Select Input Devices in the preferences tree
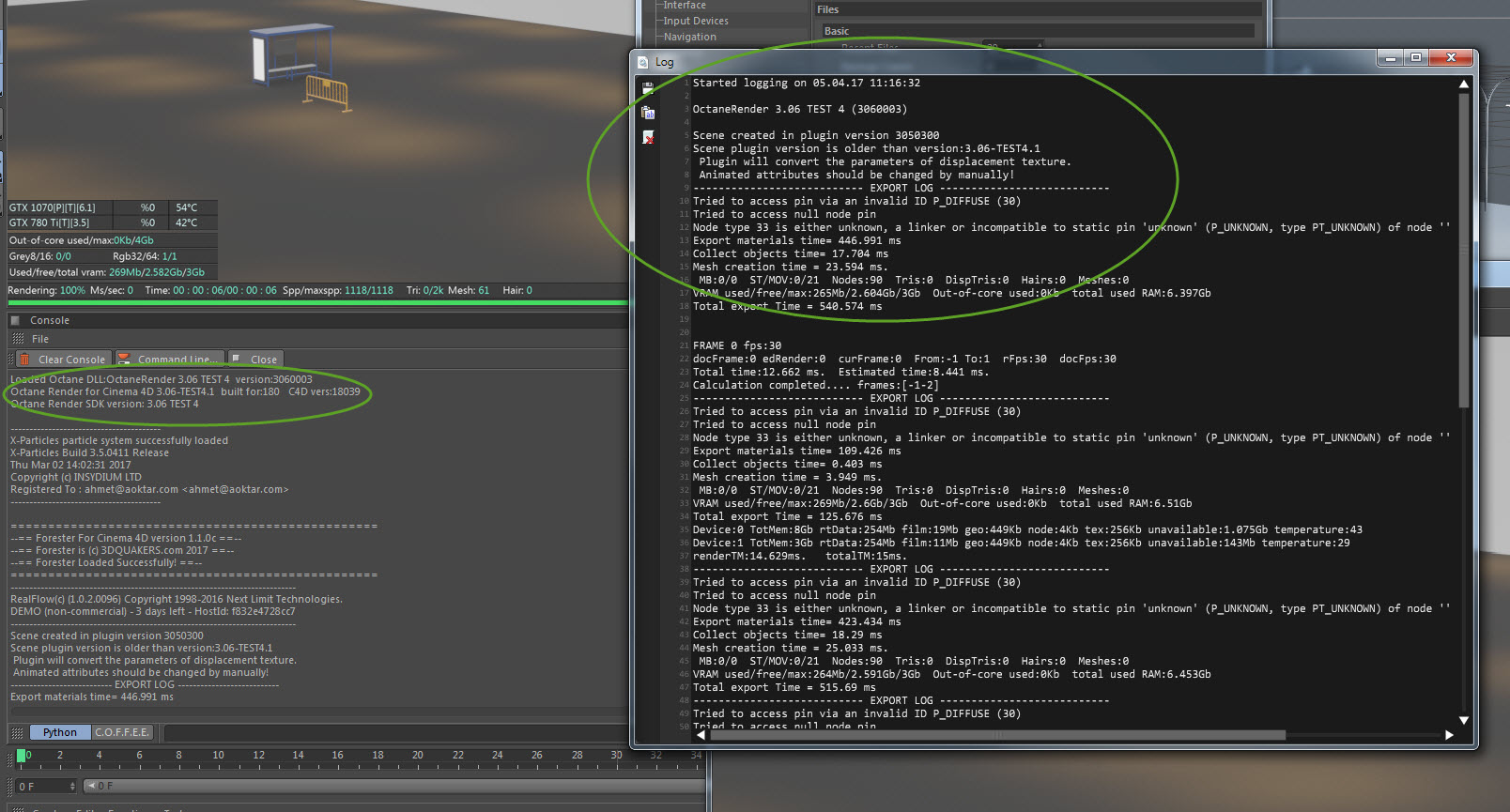Image resolution: width=1510 pixels, height=812 pixels. pos(696,21)
